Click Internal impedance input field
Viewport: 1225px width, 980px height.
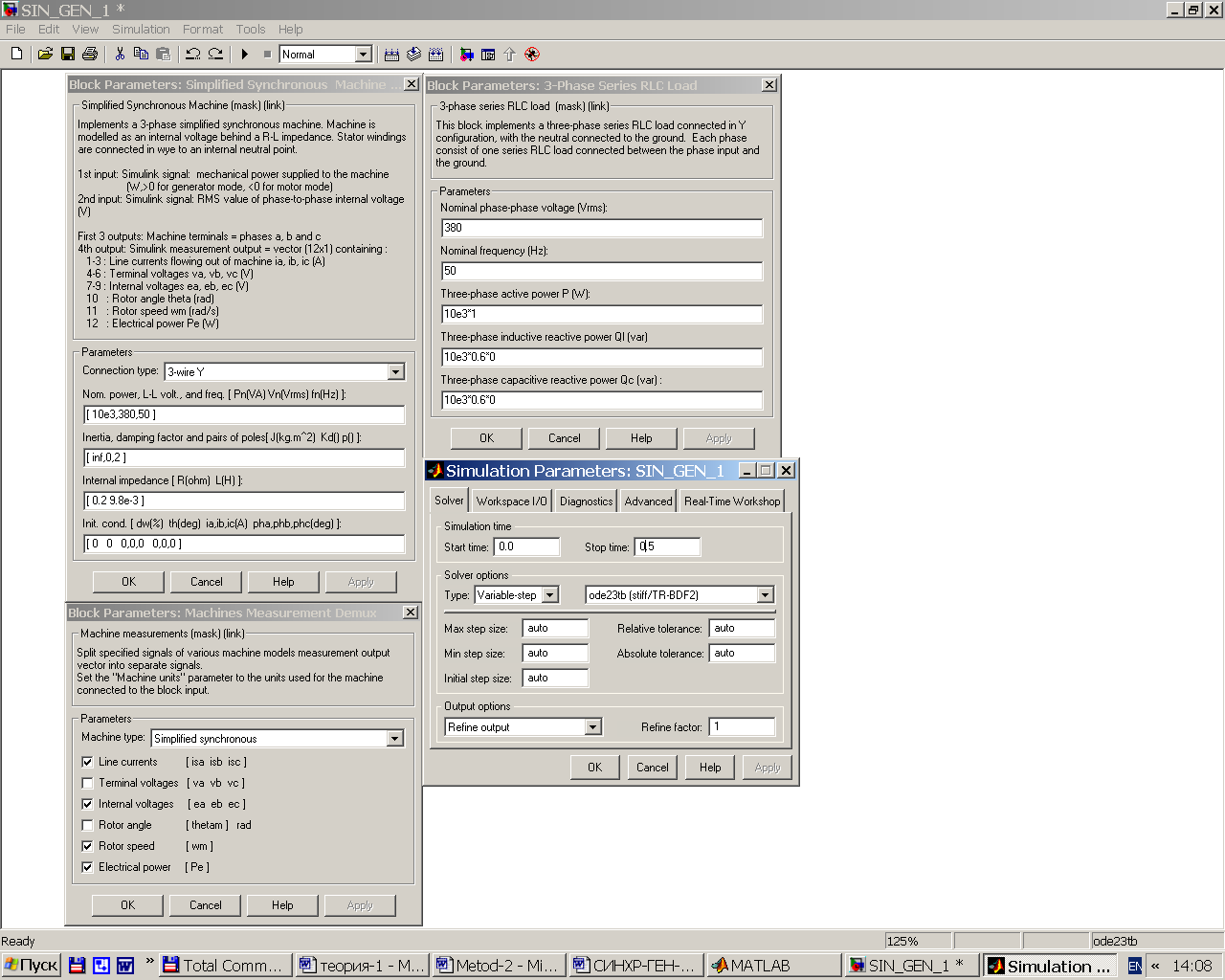coord(244,501)
